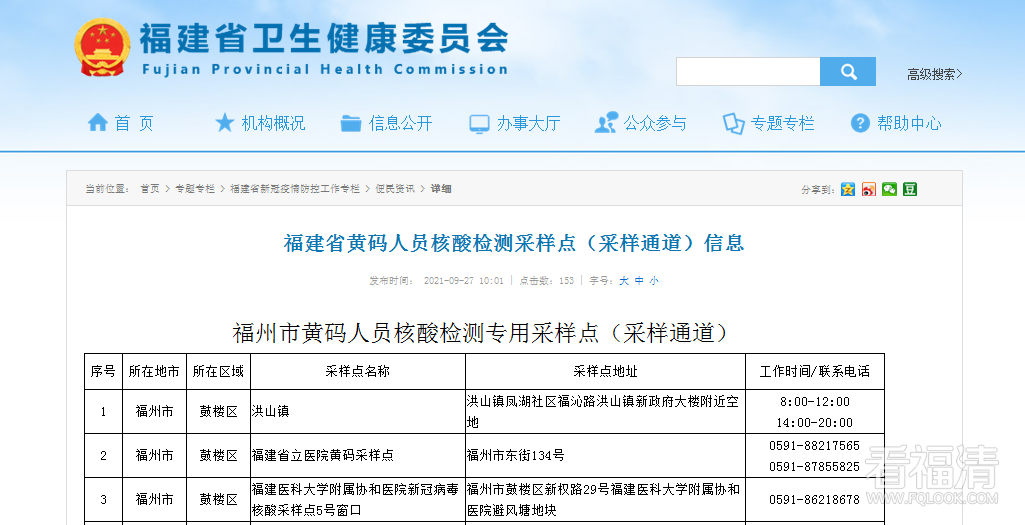Click the 便民资讯 breadcrumb link
1025x525 pixels.
(395, 189)
